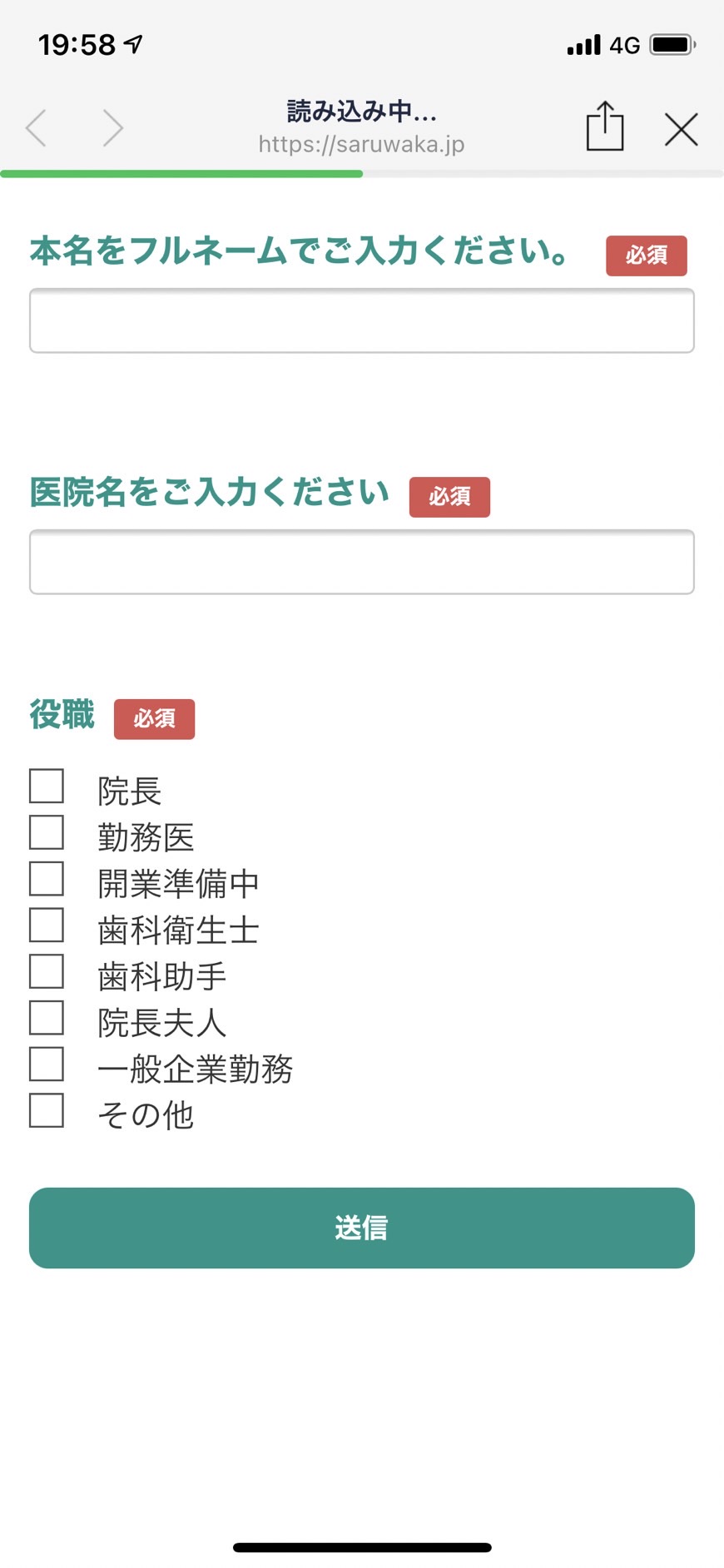Tap the green page loading progress bar
Viewport: 724px width, 1568px height.
click(x=181, y=174)
